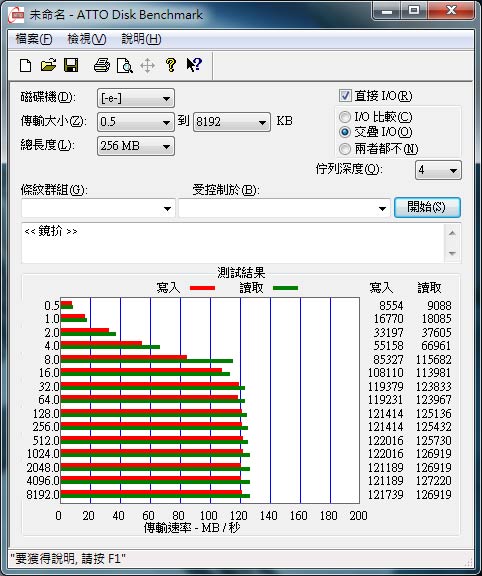Image resolution: width=482 pixels, height=576 pixels.
Task: Print results with the printer icon
Action: pos(102,65)
